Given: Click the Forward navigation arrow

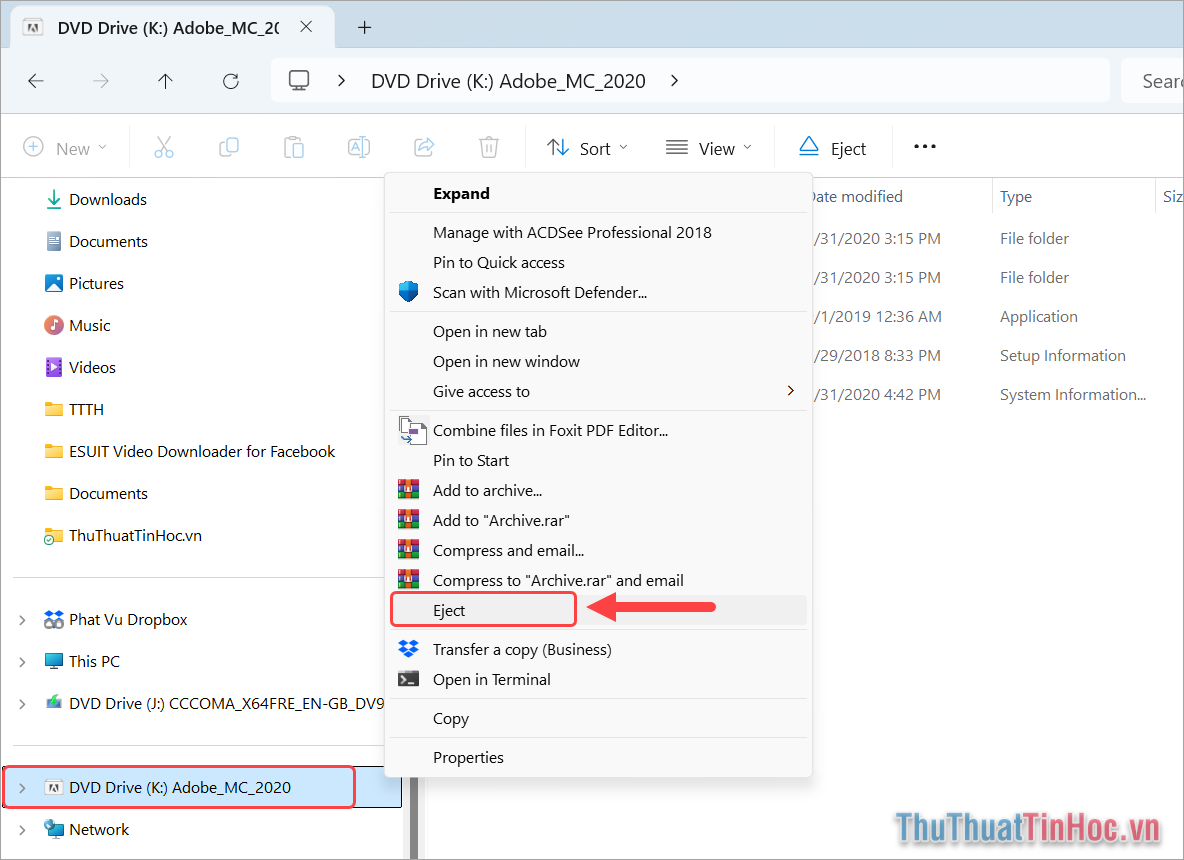Looking at the screenshot, I should [100, 81].
